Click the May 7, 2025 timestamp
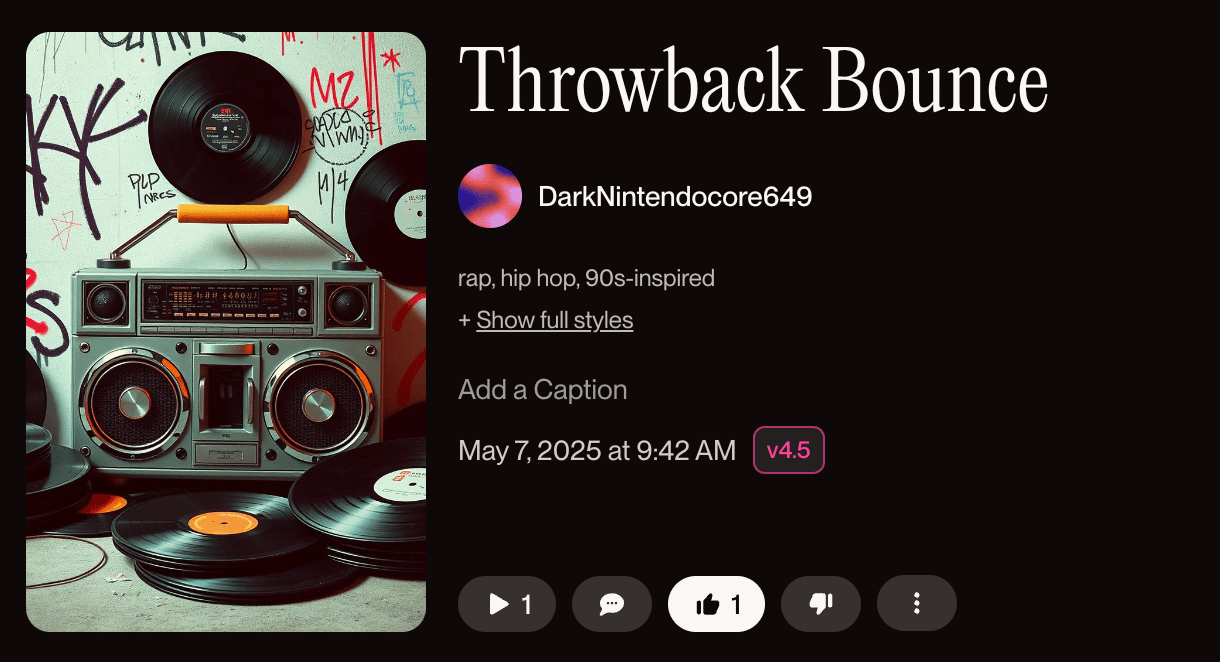Screen dimensions: 1220x662 point(597,451)
